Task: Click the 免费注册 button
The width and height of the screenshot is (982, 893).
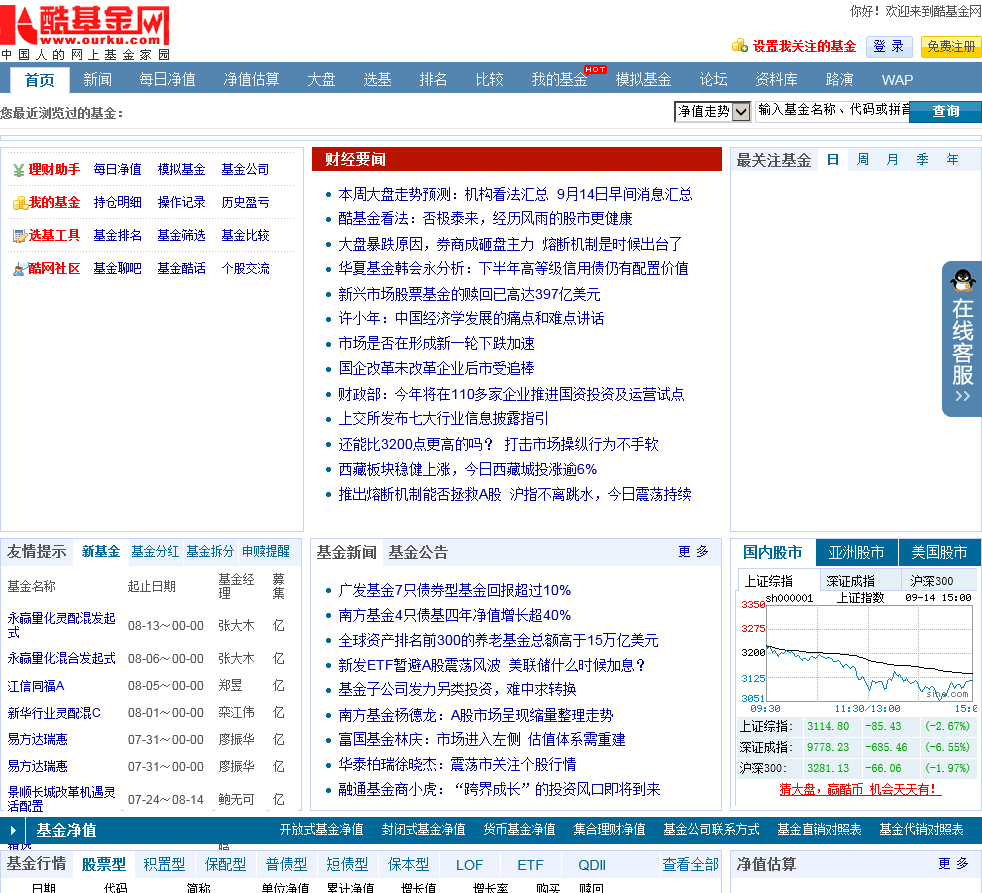Action: point(951,46)
